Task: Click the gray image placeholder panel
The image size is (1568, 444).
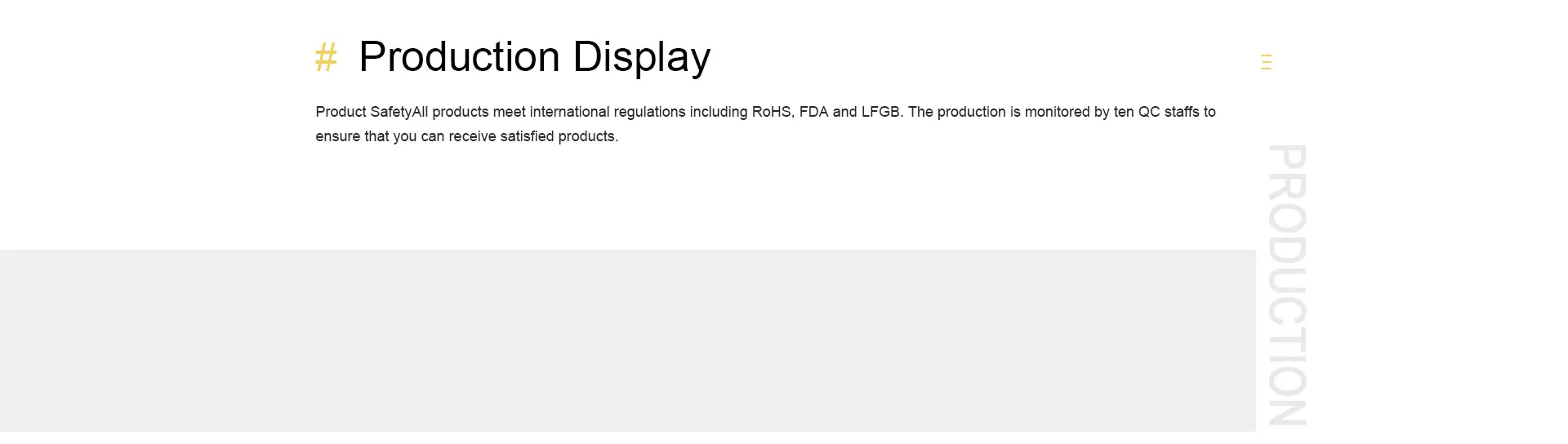Action: point(627,340)
